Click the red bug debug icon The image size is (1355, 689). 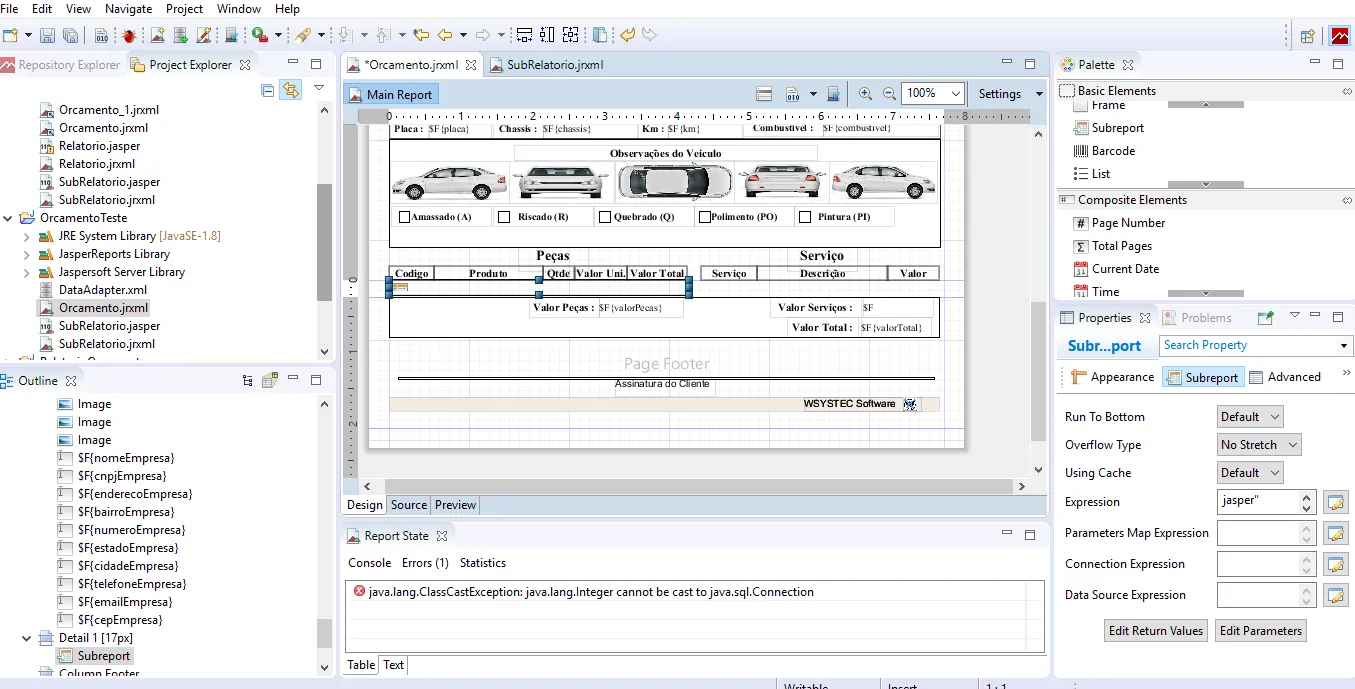(129, 35)
